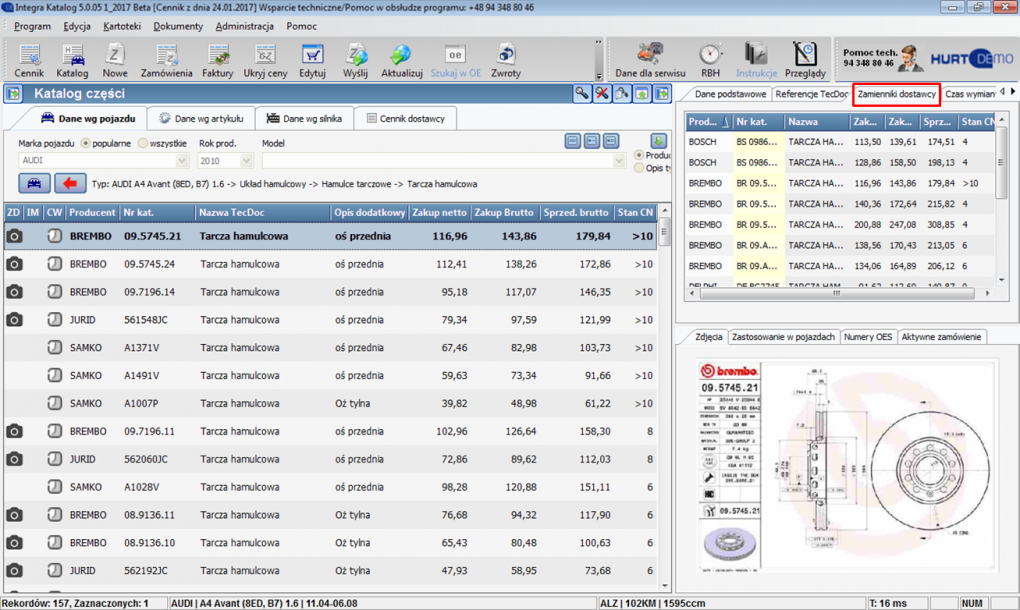The image size is (1020, 610).
Task: Click the catalog panel icon left of Katalog części
Action: (13, 94)
